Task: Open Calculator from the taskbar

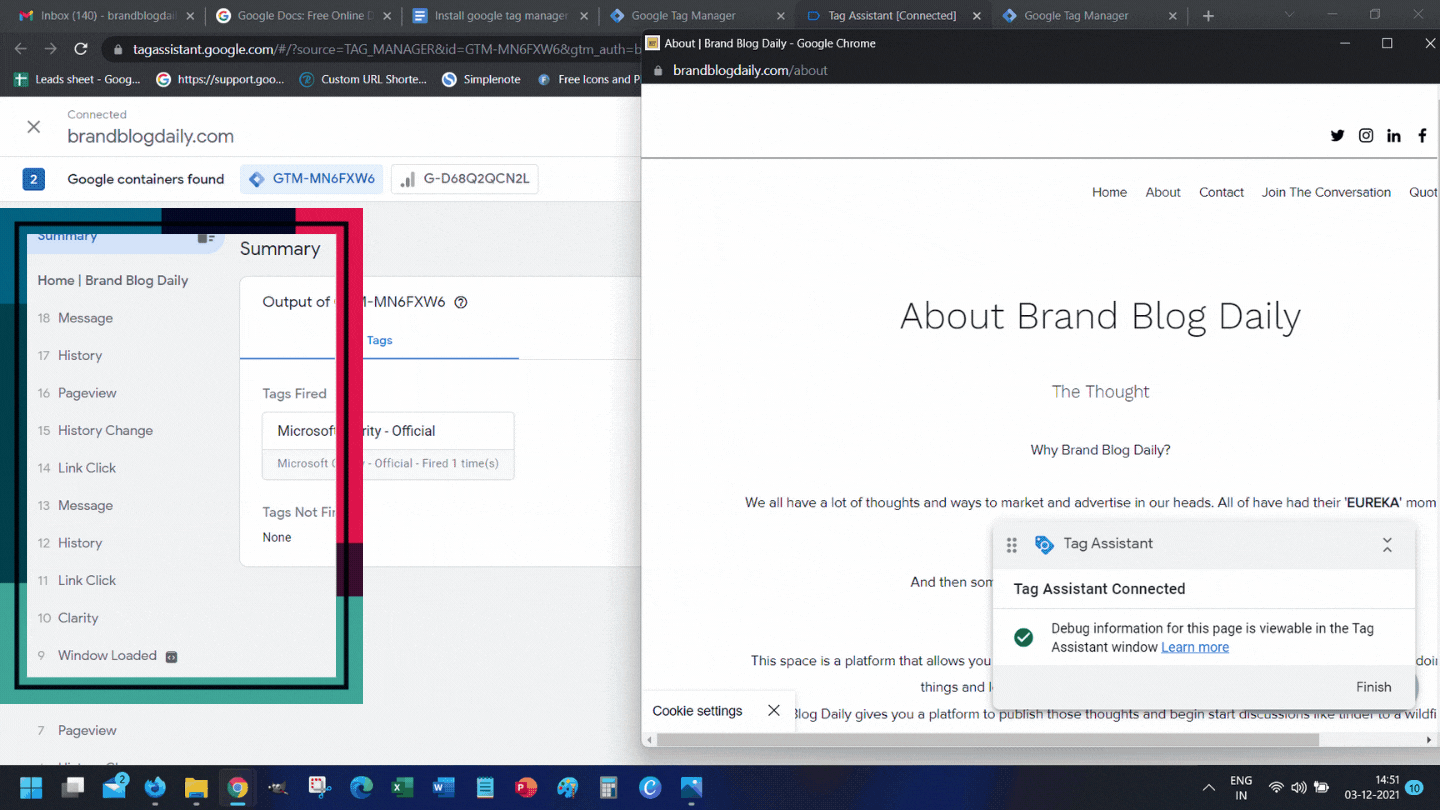Action: pyautogui.click(x=608, y=788)
